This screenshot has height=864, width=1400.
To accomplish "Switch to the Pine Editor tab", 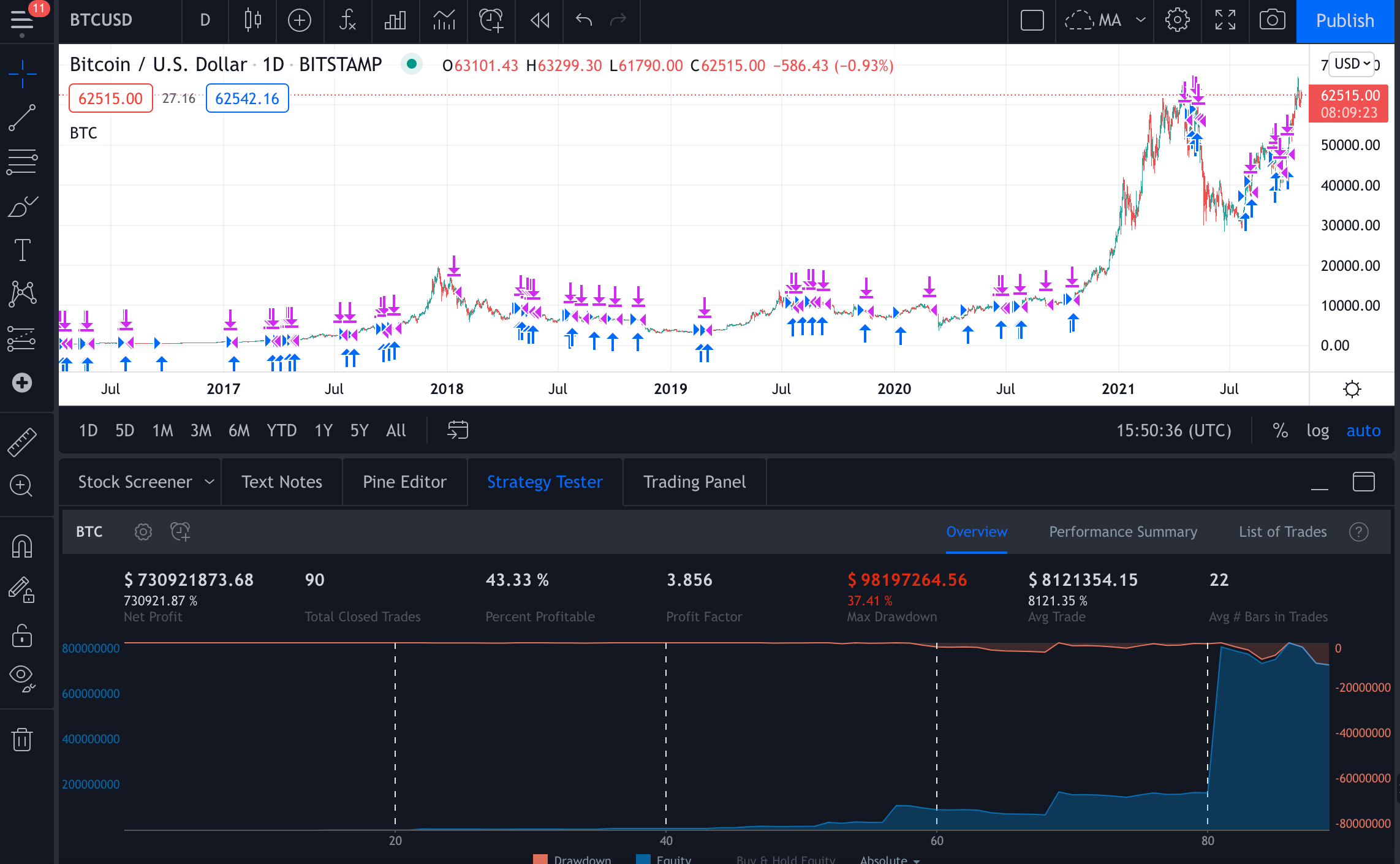I will pos(404,482).
